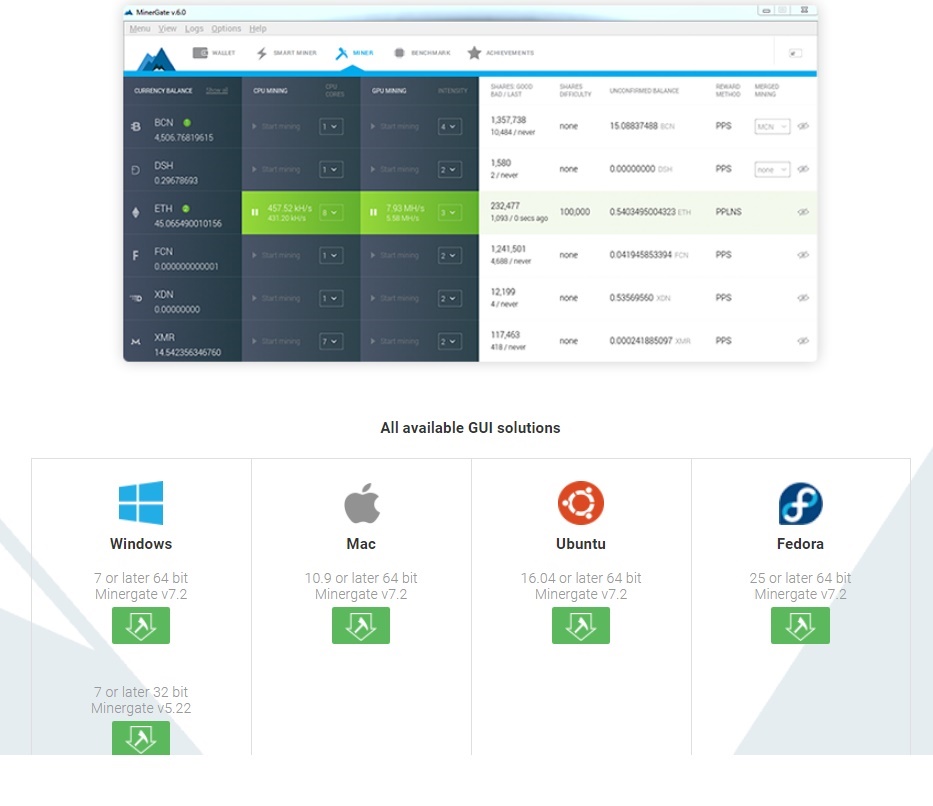Viewport: 933px width, 806px height.
Task: Start GPU mining for XMR
Action: coord(395,341)
